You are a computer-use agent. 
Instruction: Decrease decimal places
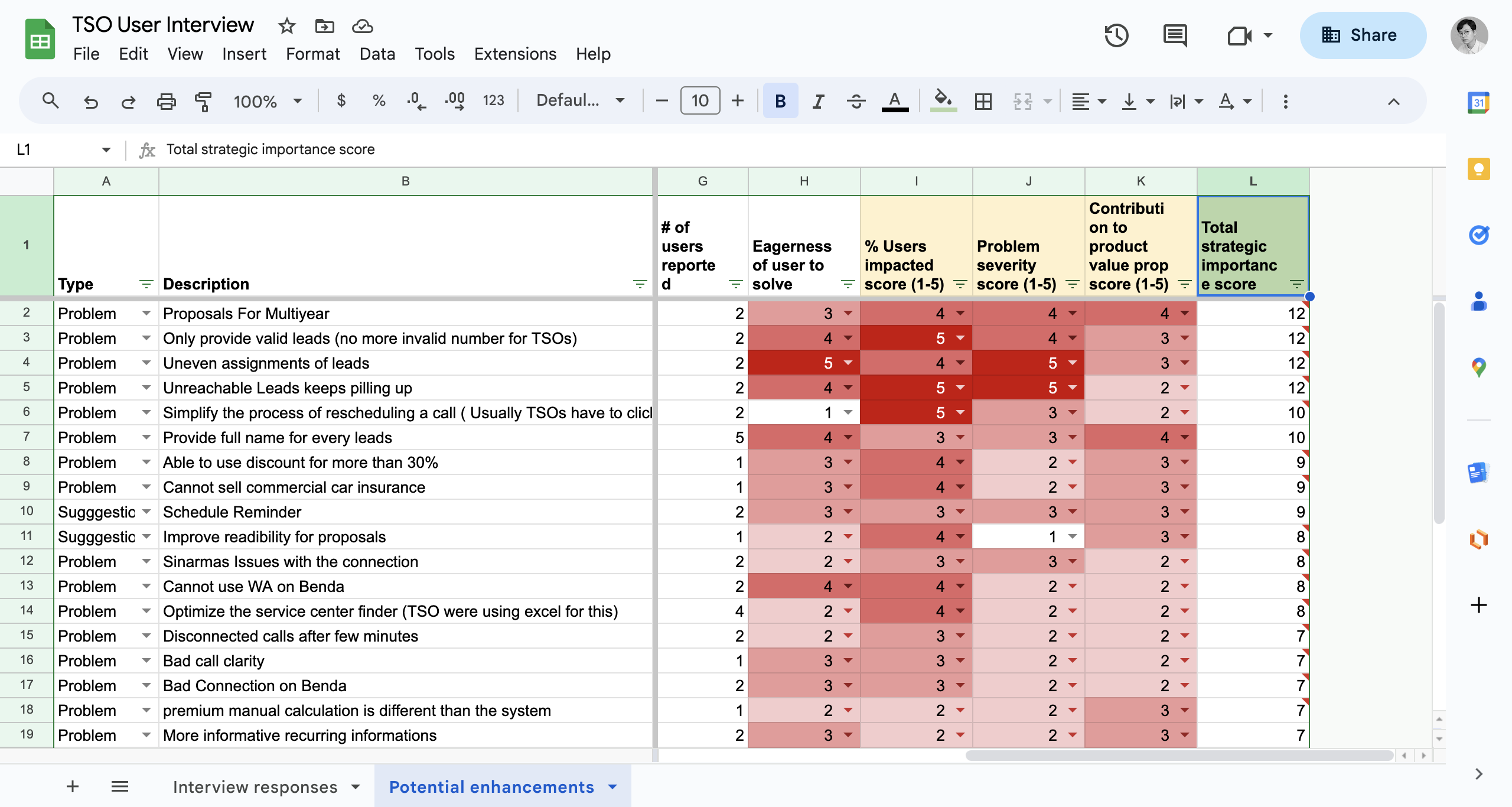[x=416, y=101]
